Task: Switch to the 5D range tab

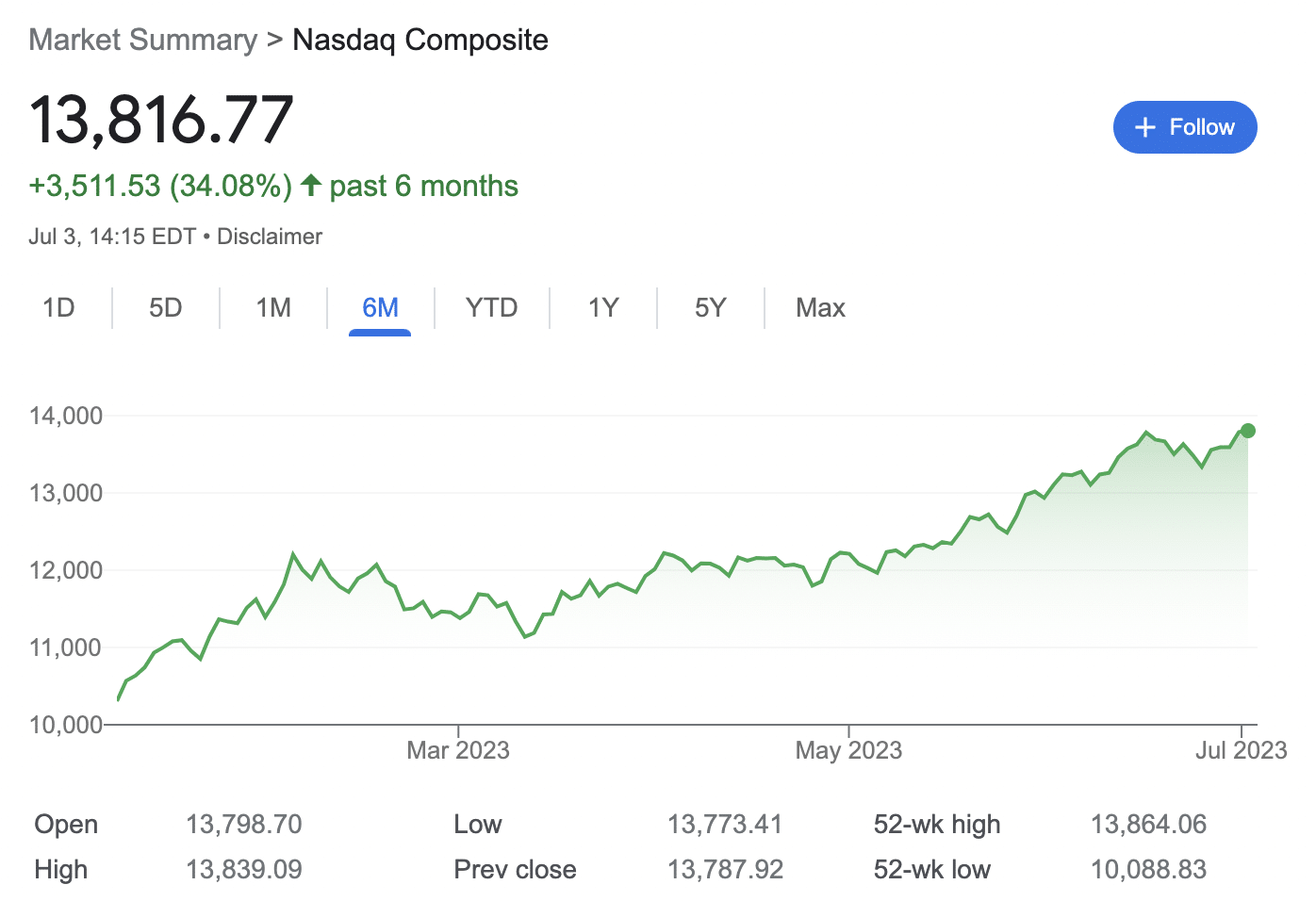Action: (x=165, y=308)
